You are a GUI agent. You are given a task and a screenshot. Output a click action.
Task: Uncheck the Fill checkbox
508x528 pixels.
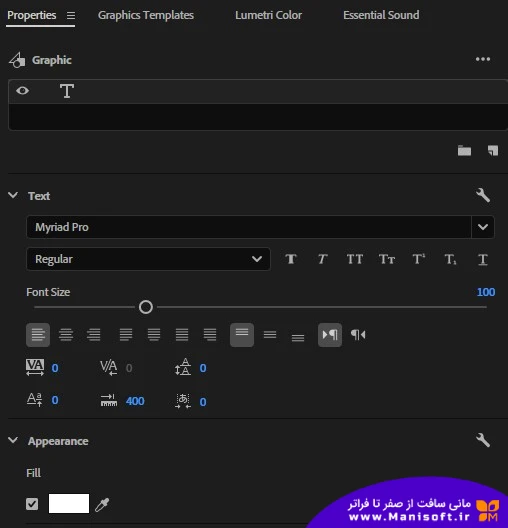[32, 504]
